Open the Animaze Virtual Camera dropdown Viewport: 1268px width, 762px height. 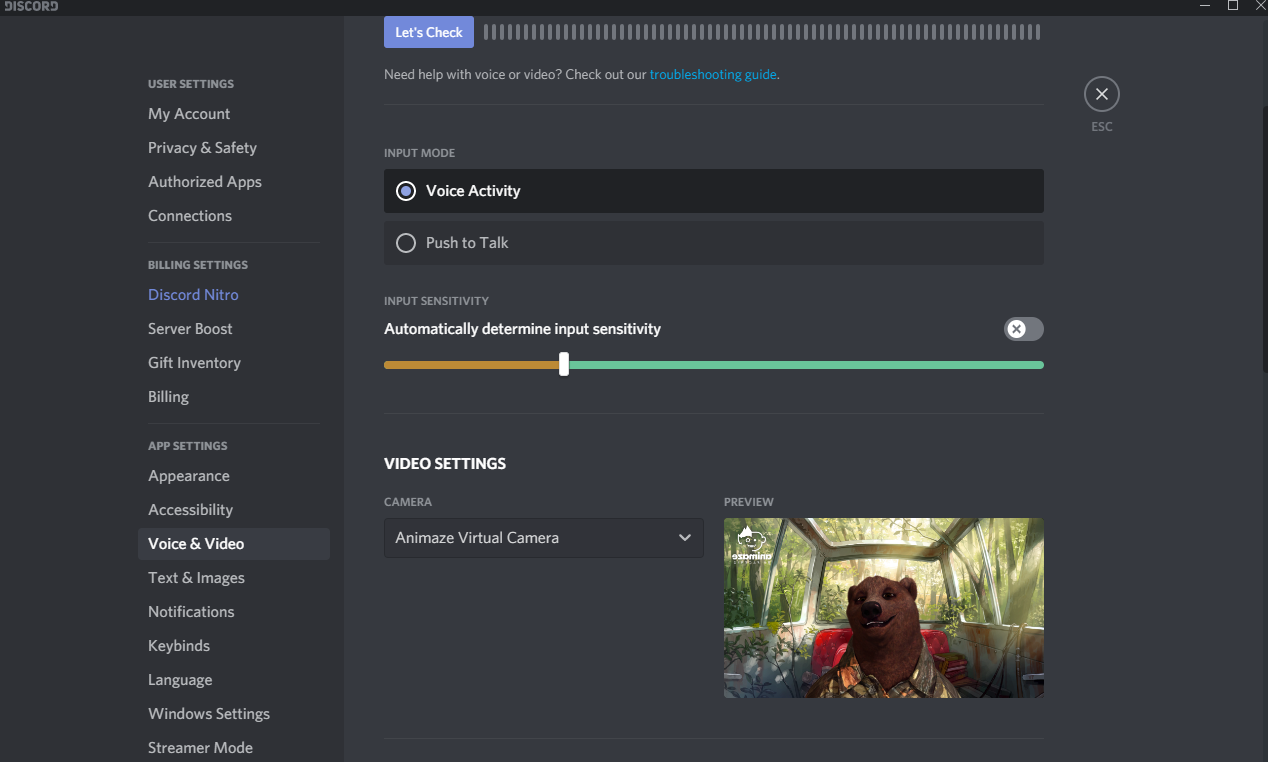(543, 538)
